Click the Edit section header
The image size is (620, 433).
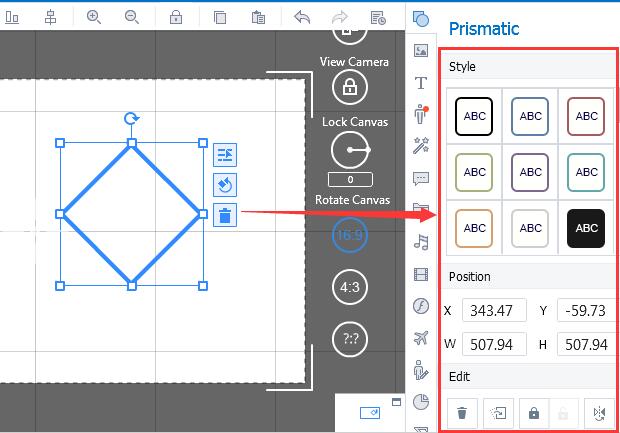pyautogui.click(x=528, y=376)
